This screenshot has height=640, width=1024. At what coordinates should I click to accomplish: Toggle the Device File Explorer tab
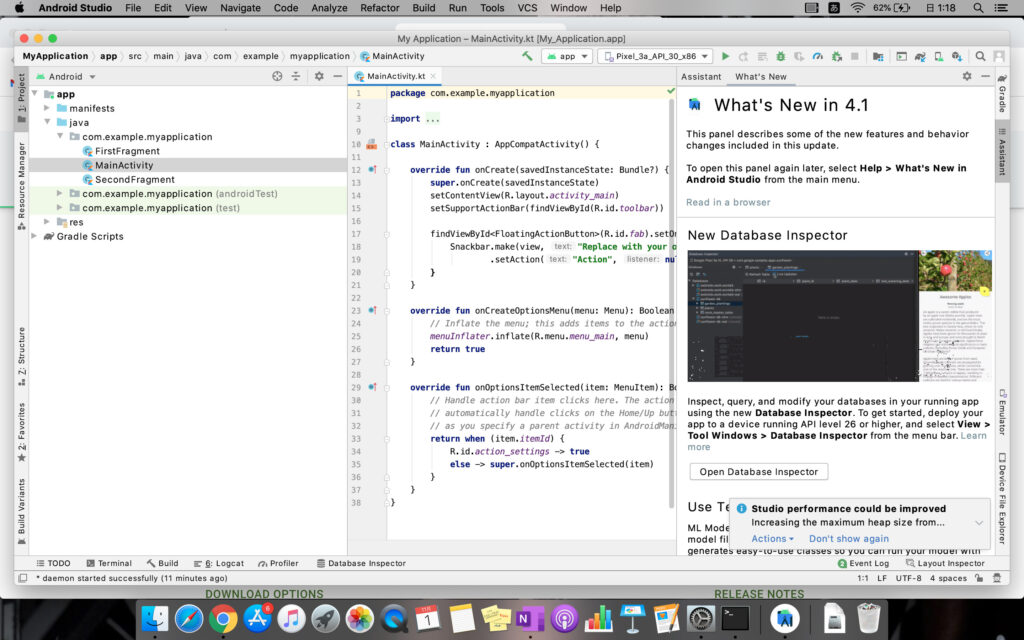pyautogui.click(x=1002, y=497)
